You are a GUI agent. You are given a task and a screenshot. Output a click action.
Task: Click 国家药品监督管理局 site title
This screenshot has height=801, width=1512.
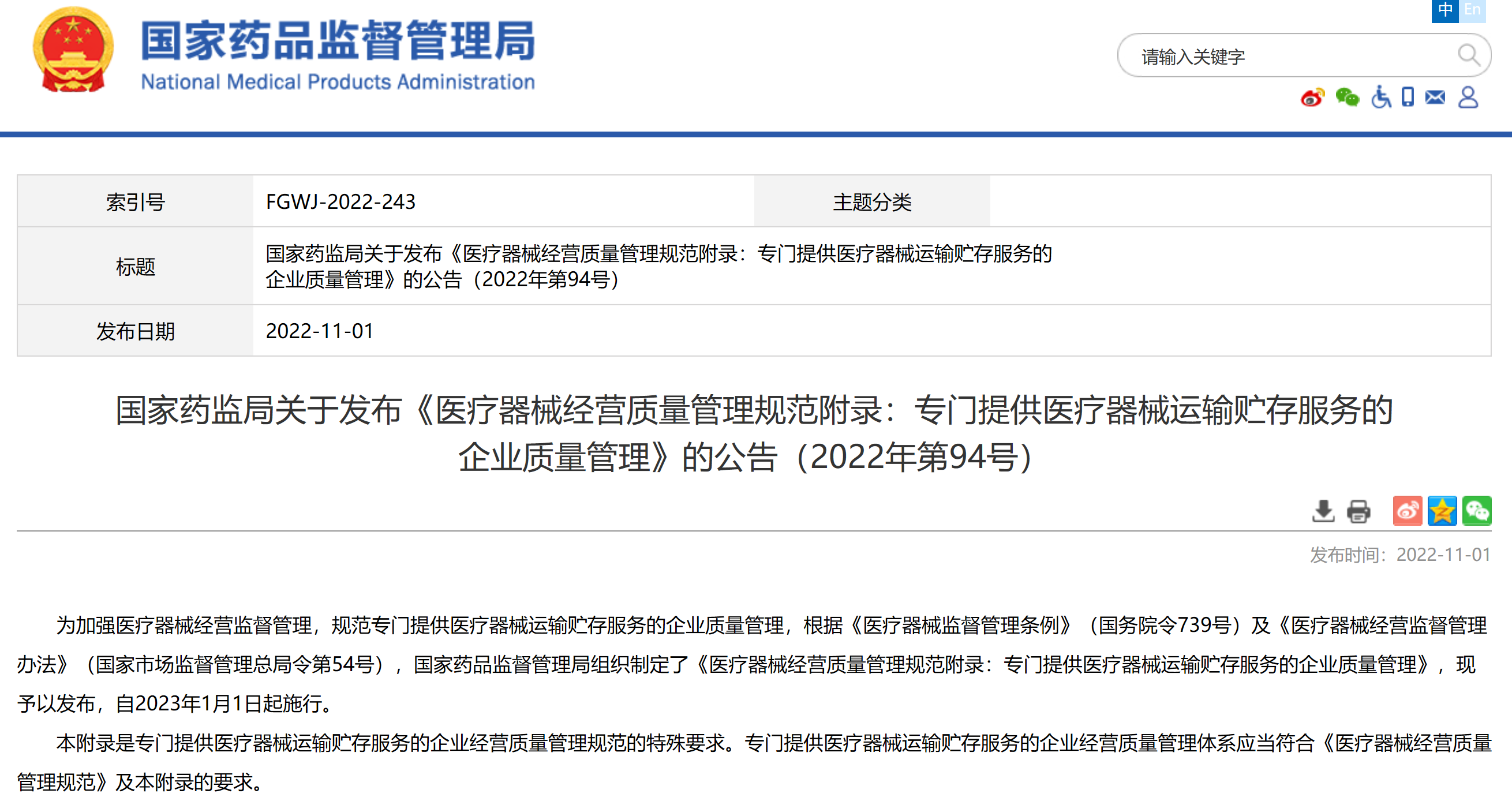coord(338,41)
